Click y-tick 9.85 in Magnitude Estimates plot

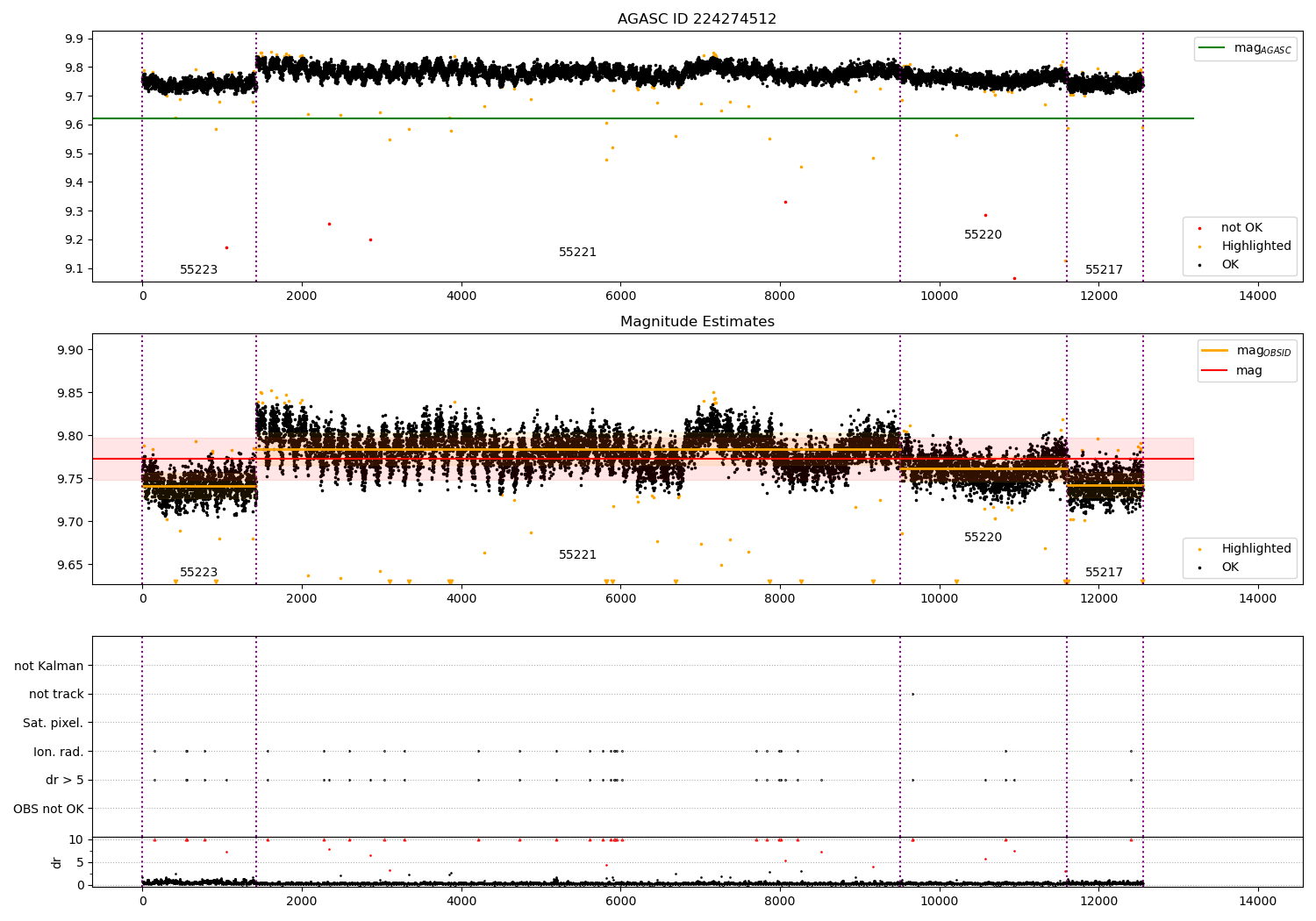pos(69,393)
